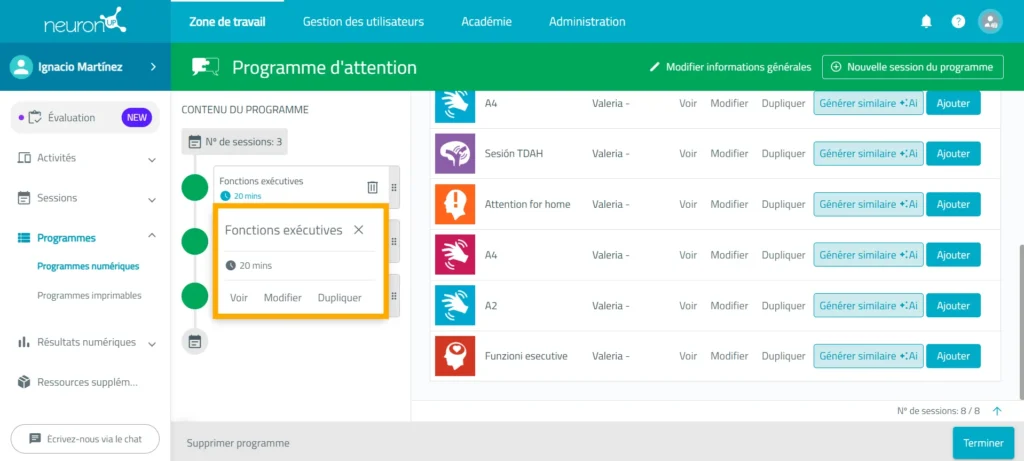Image resolution: width=1024 pixels, height=461 pixels.
Task: Click Voir on the Sesión TDAH row
Action: 688,153
